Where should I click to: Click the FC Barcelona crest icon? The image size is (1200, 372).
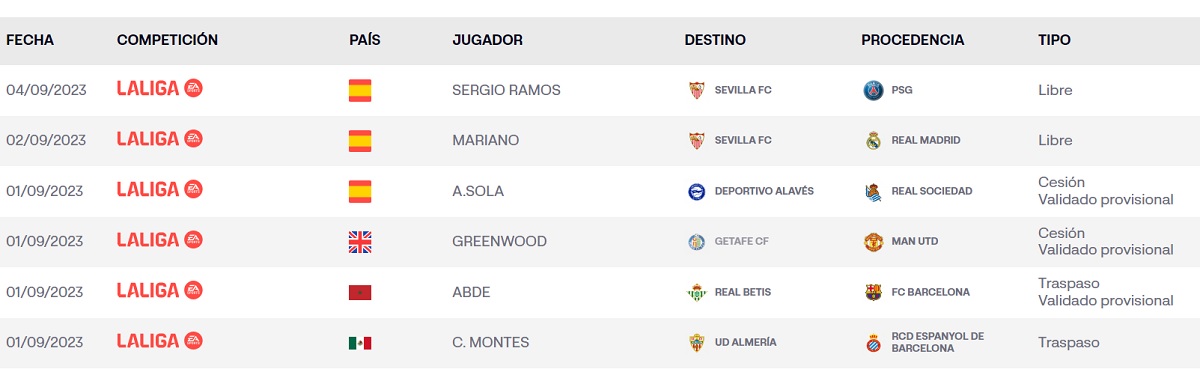pos(873,292)
